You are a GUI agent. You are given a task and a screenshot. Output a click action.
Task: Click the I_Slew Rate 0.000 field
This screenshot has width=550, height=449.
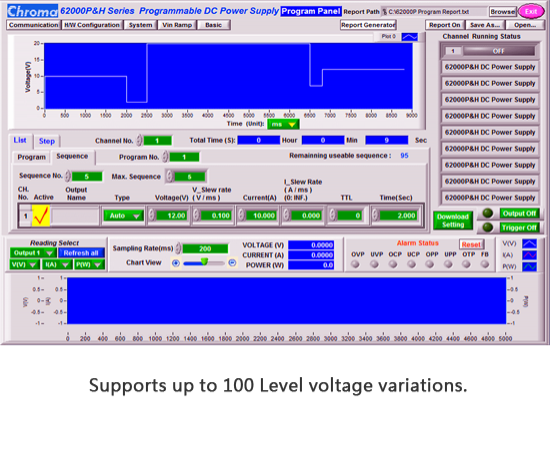click(305, 215)
